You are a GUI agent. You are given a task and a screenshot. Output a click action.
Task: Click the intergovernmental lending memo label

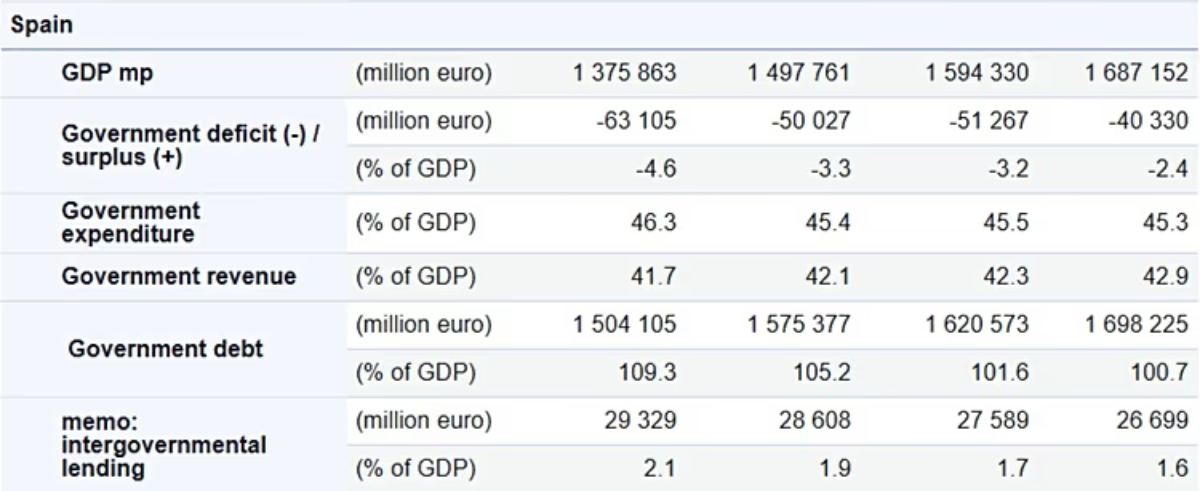pyautogui.click(x=163, y=445)
